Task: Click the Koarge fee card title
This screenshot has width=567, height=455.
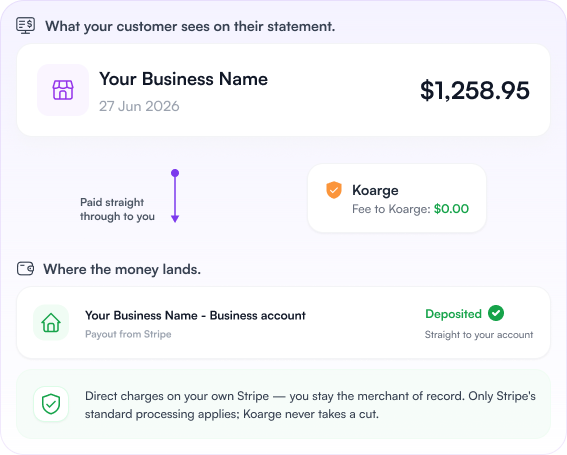Action: tap(375, 190)
